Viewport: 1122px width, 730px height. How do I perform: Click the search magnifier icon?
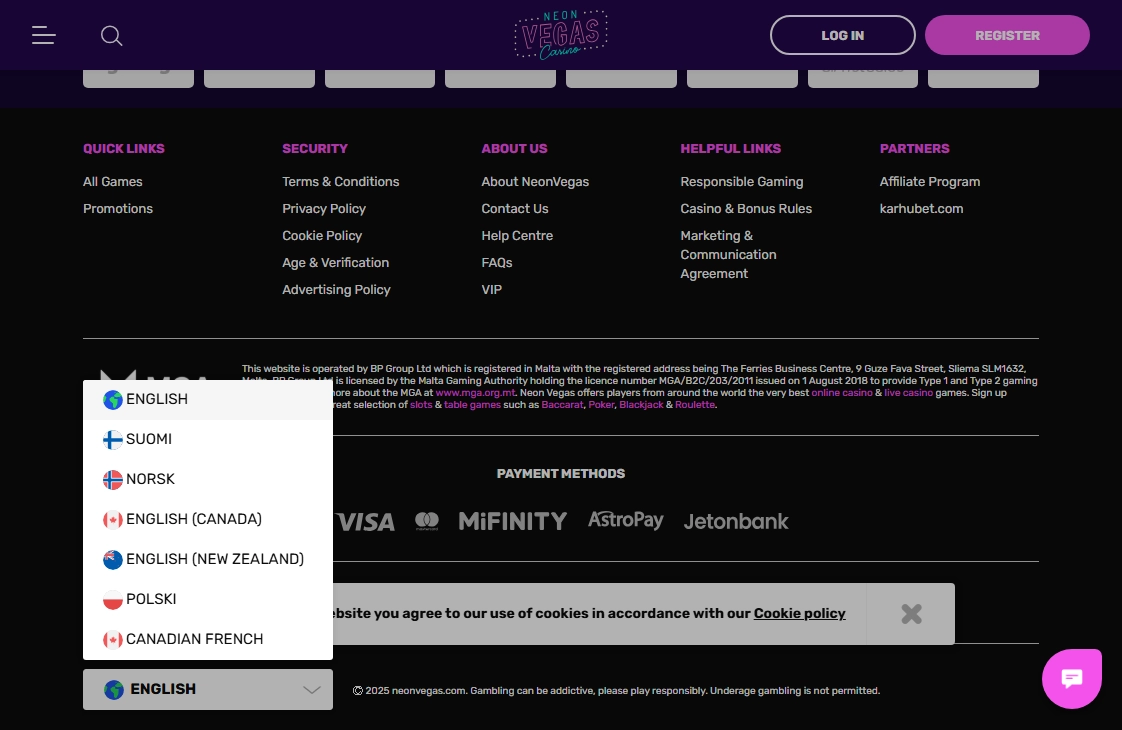coord(112,36)
